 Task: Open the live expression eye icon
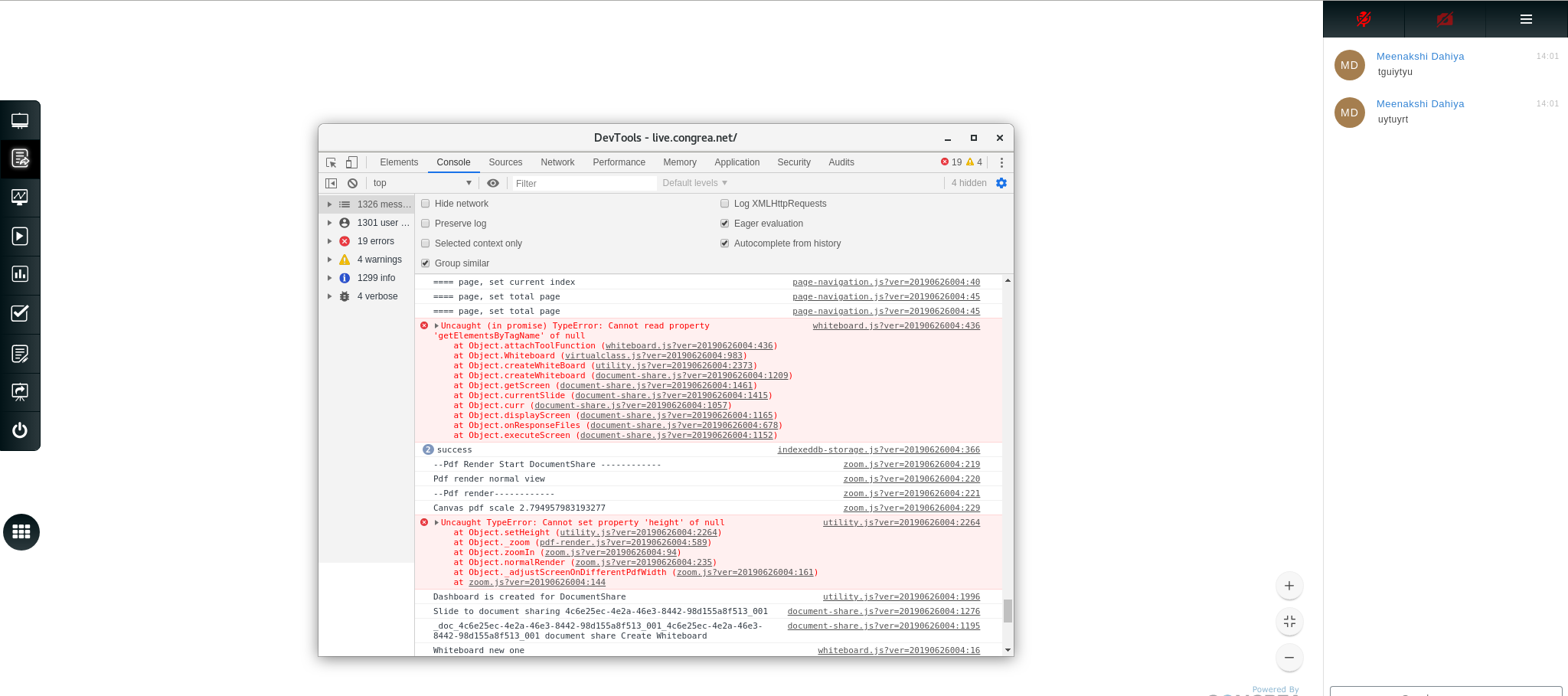[492, 183]
